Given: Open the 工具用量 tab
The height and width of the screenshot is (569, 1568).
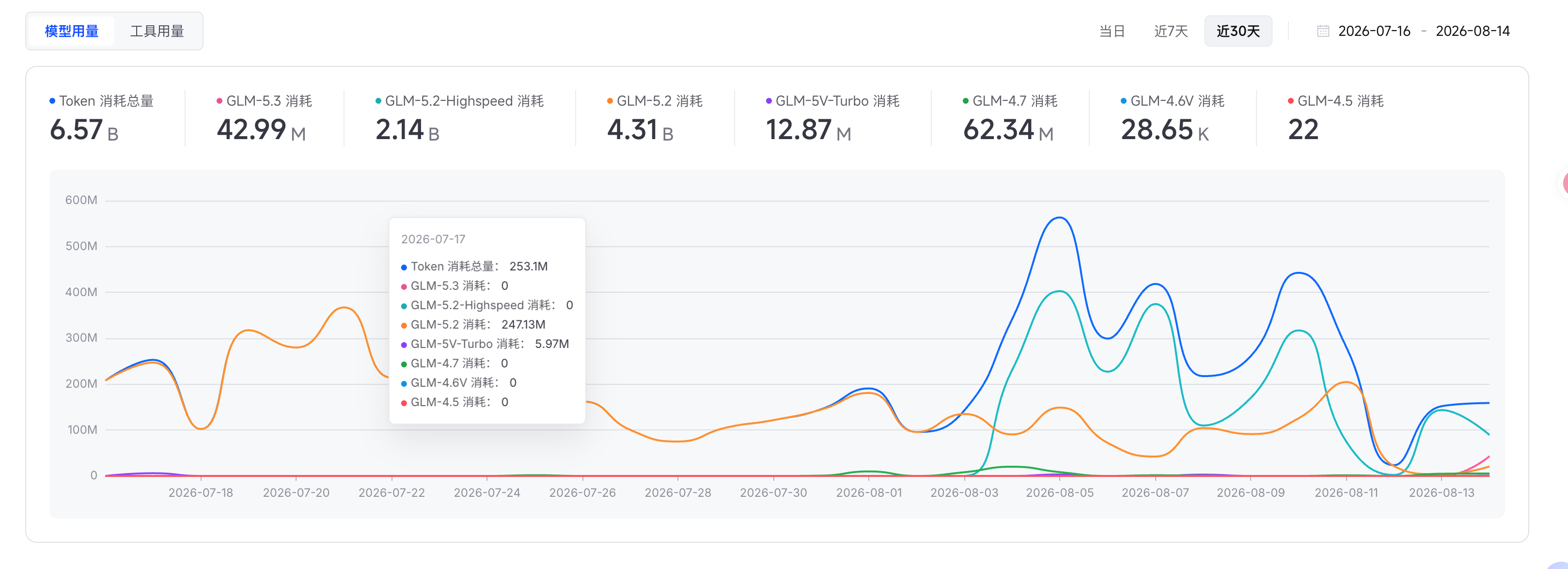Looking at the screenshot, I should [x=157, y=31].
